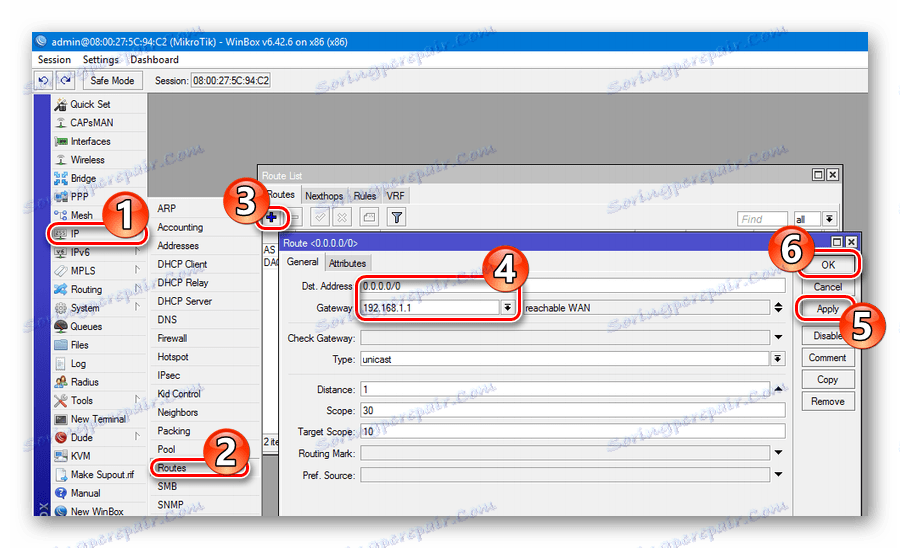Open Wireless sidebar item
Viewport: 900px width, 548px height.
click(99, 160)
